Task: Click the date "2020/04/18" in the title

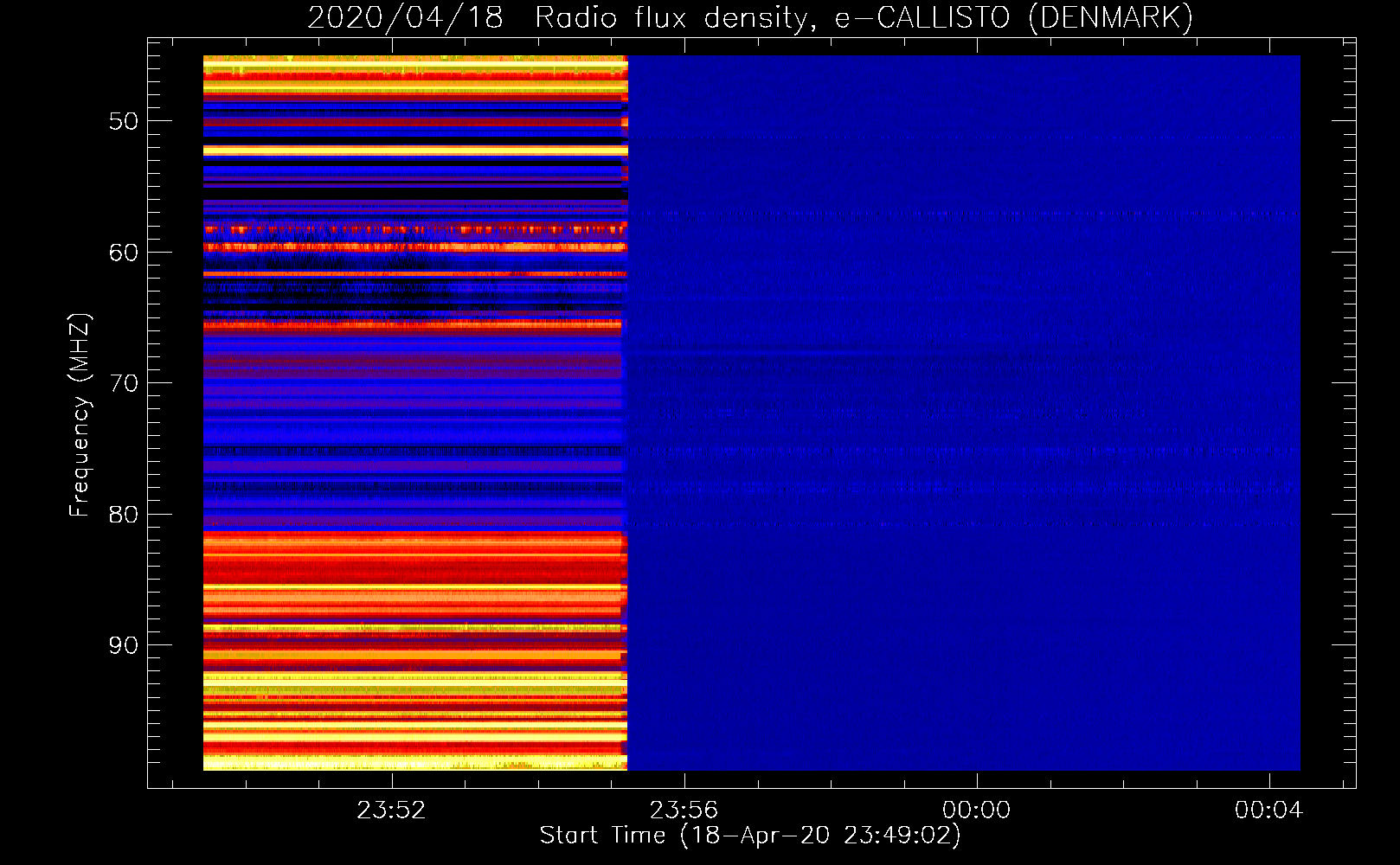Action: (x=405, y=18)
